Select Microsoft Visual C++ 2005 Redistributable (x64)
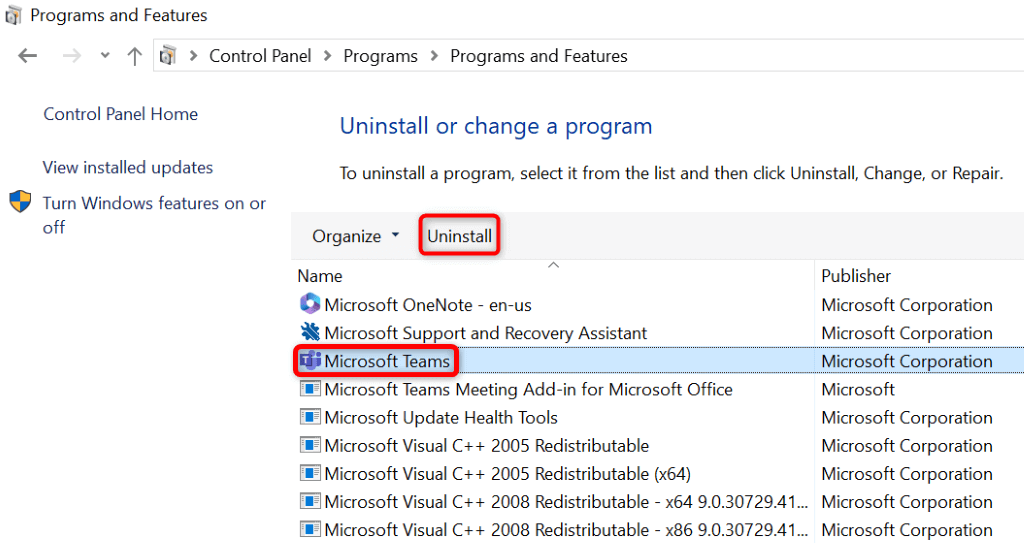Image resolution: width=1024 pixels, height=543 pixels. tap(507, 473)
